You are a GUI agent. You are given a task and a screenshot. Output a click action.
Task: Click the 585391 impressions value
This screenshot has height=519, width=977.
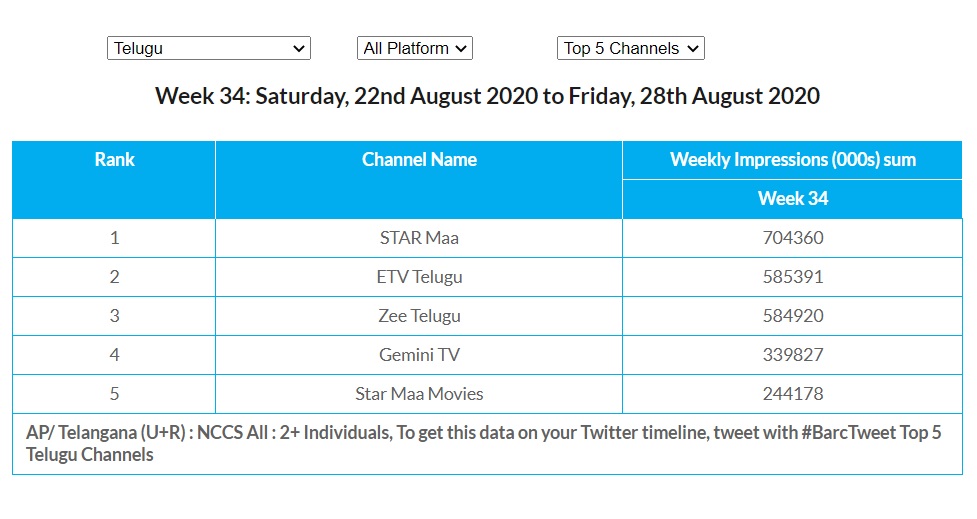pos(792,277)
